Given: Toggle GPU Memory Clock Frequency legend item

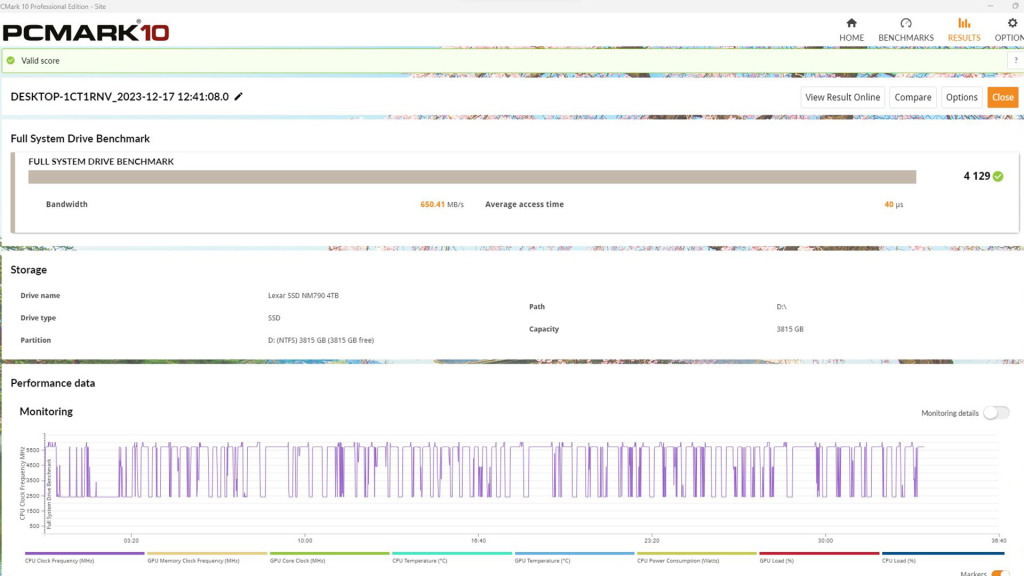Looking at the screenshot, I should click(x=207, y=557).
